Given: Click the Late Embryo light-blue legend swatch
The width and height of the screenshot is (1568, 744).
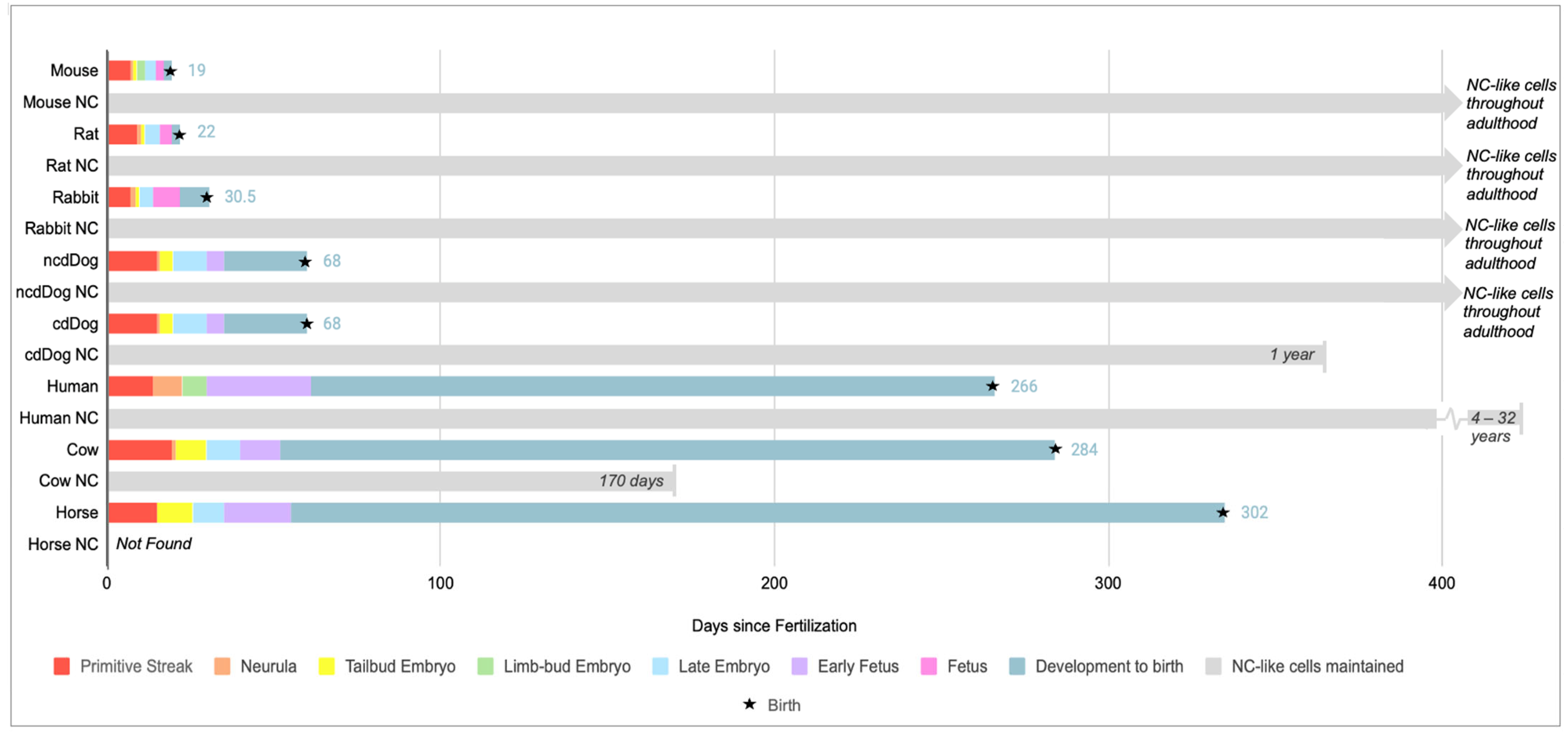Looking at the screenshot, I should click(x=660, y=666).
